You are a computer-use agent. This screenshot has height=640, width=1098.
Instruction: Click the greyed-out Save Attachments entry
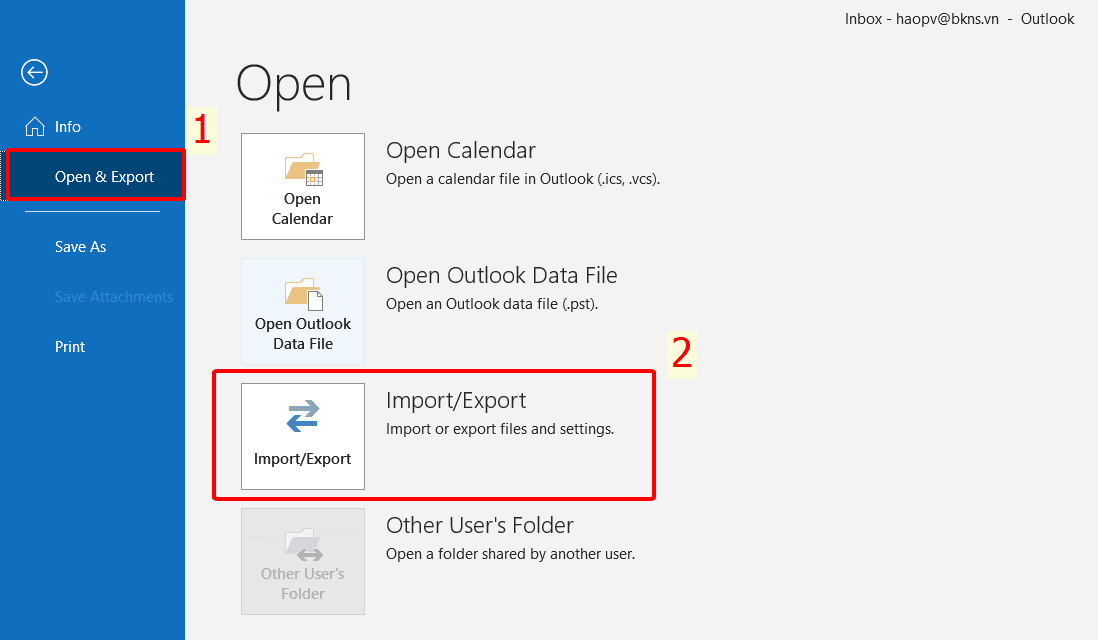pyautogui.click(x=114, y=296)
